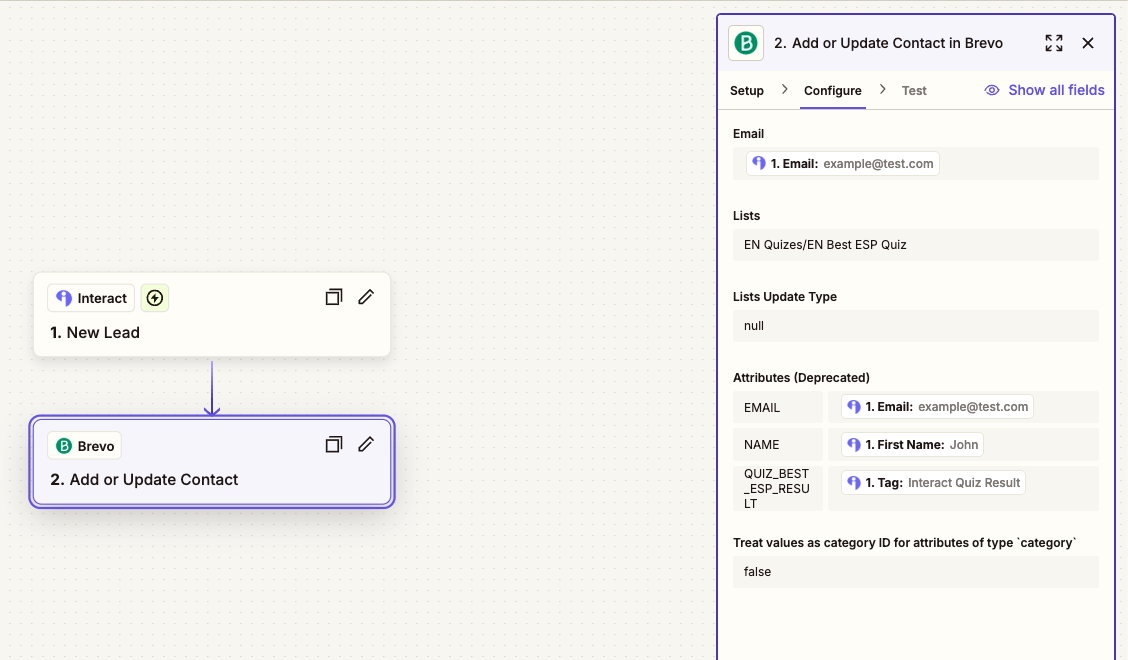The height and width of the screenshot is (660, 1128).
Task: Click the duplicate icon on New Lead step
Action: (333, 297)
